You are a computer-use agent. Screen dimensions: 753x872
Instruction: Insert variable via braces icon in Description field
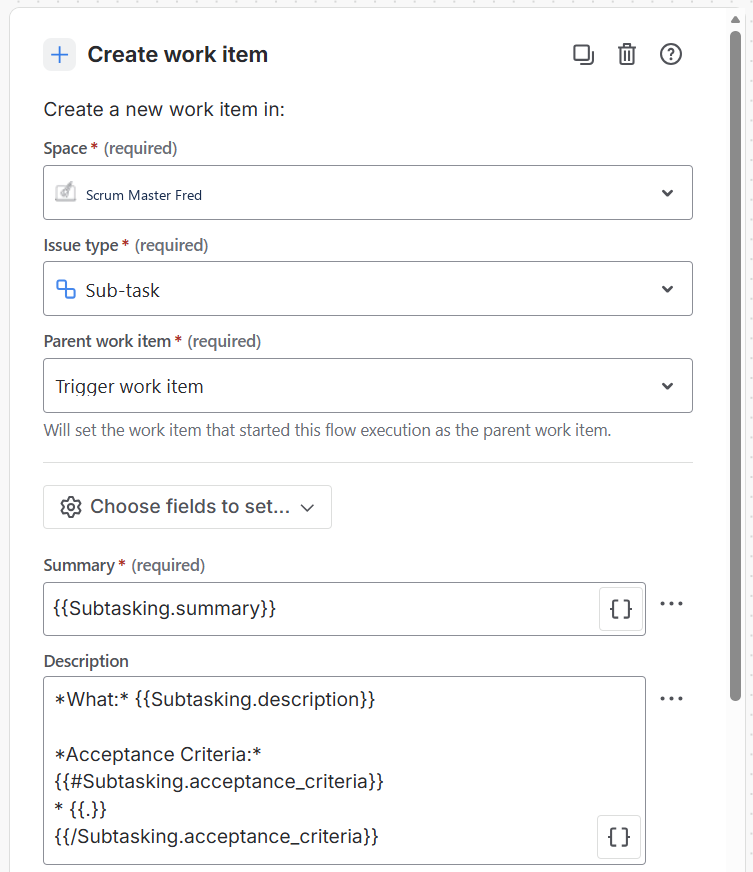pyautogui.click(x=618, y=837)
